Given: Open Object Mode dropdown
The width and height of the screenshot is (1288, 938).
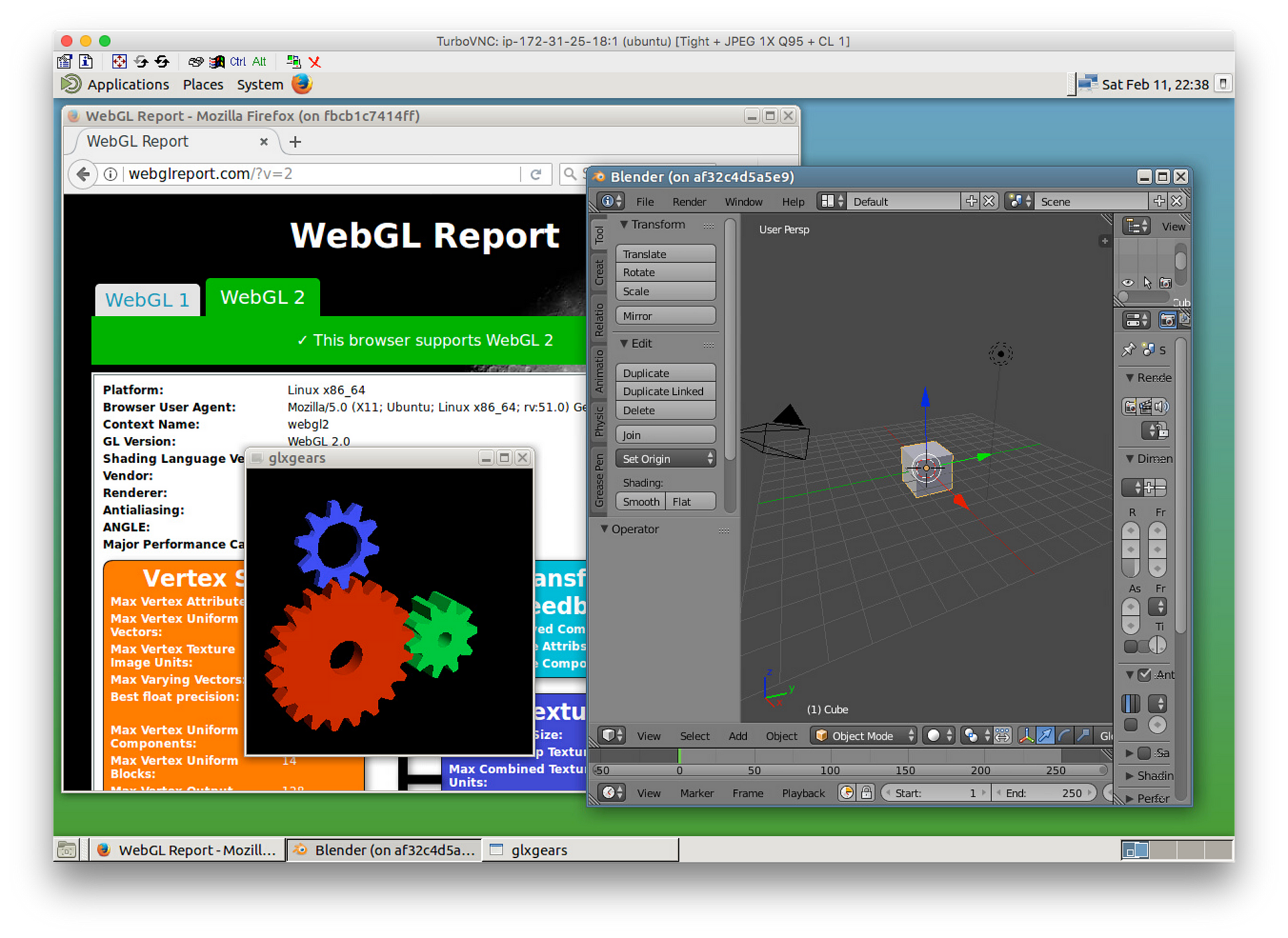Looking at the screenshot, I should point(863,736).
